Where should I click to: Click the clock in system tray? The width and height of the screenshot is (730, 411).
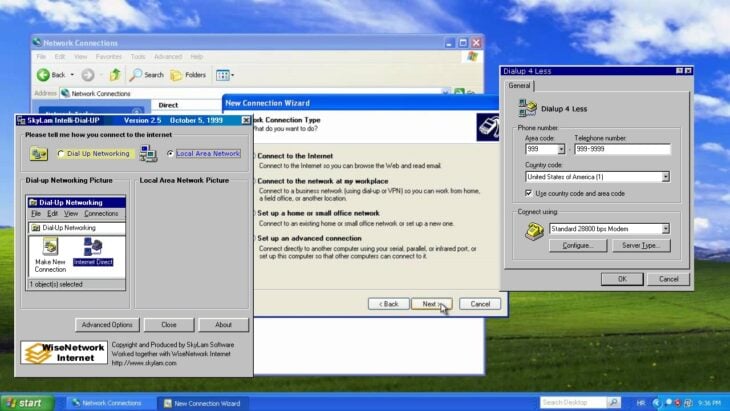(x=710, y=403)
